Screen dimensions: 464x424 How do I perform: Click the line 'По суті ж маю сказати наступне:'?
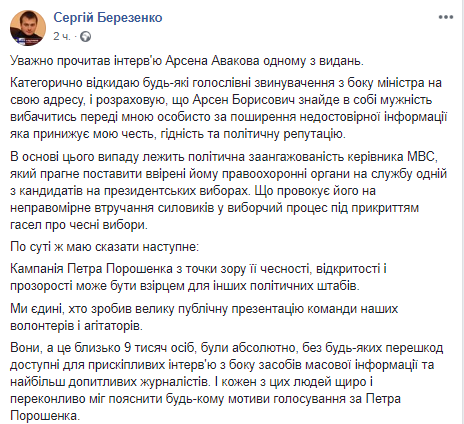[x=105, y=247]
